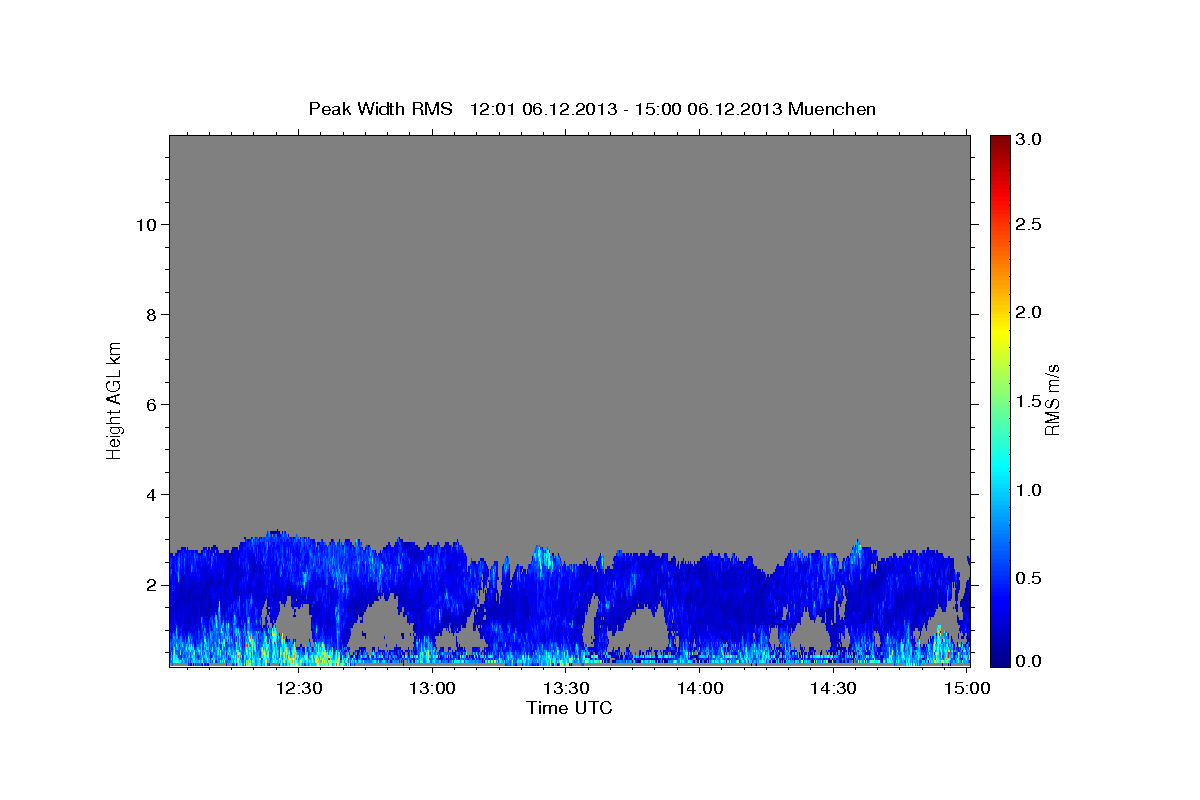Click the 0.0 colorbar value label
The image size is (1200, 800).
(1029, 662)
